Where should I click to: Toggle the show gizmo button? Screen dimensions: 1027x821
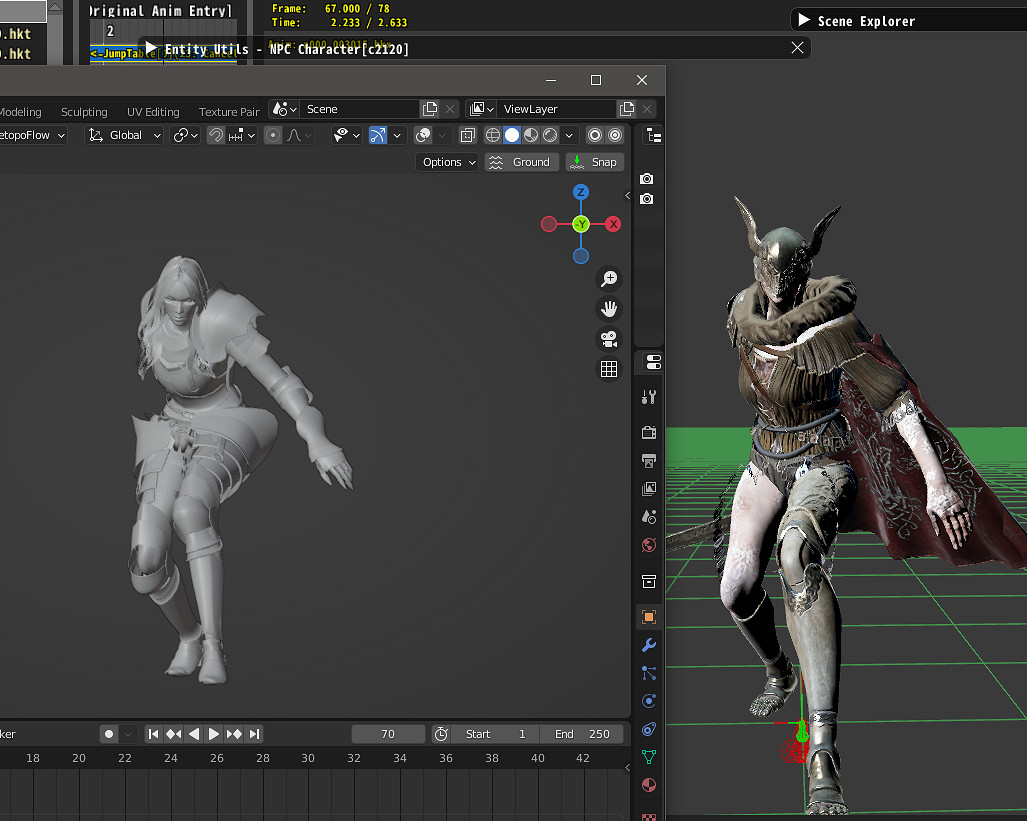click(x=378, y=135)
